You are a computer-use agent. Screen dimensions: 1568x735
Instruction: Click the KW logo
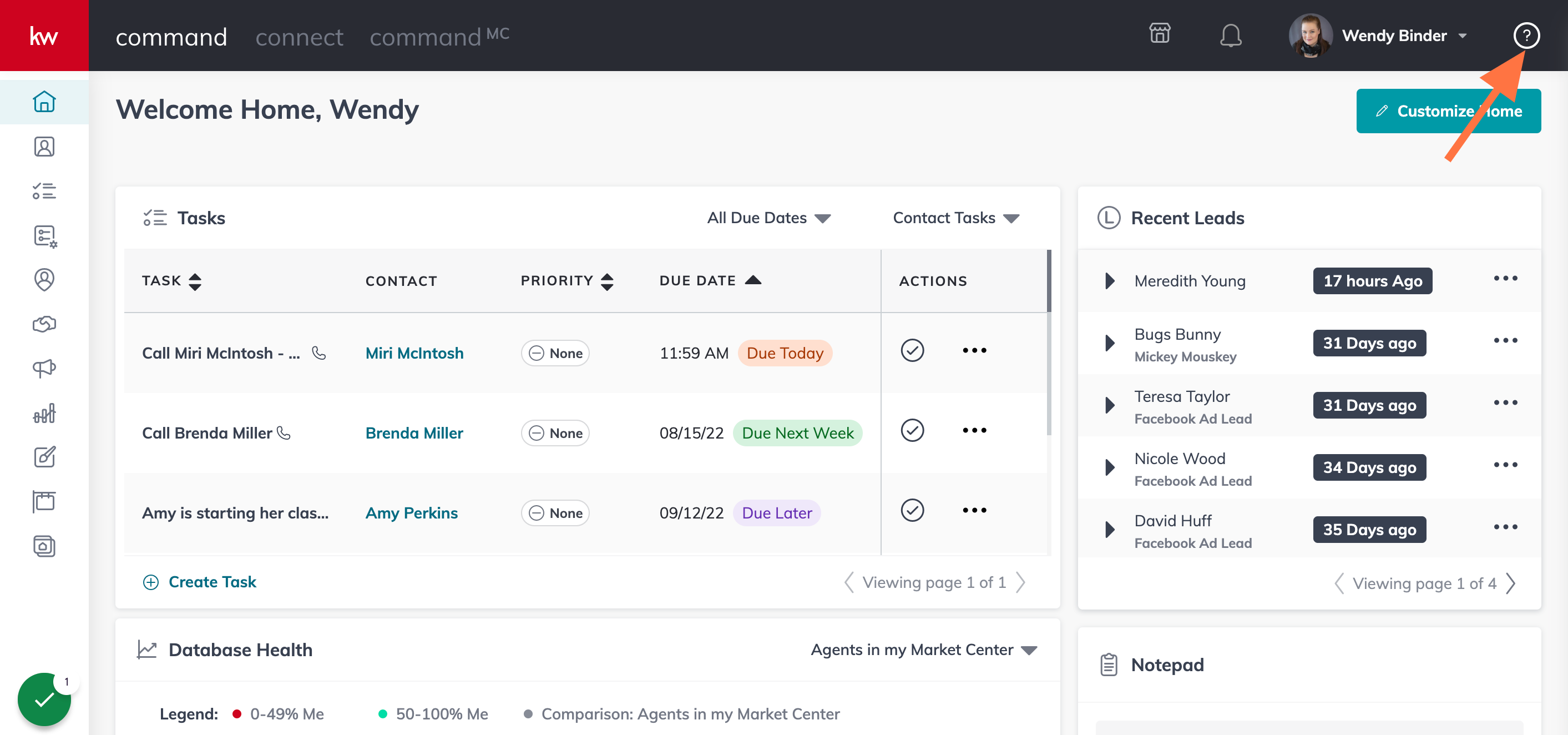[x=44, y=36]
